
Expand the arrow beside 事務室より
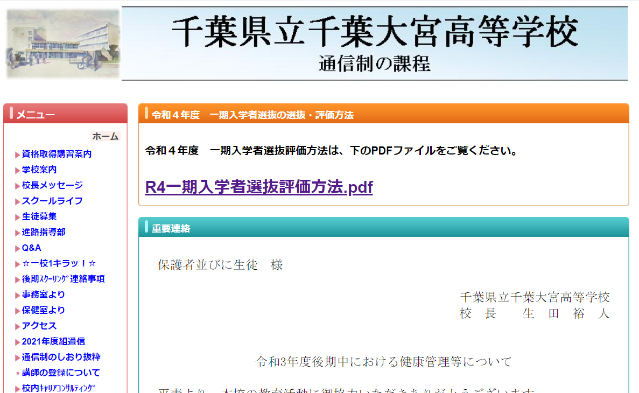tap(18, 295)
